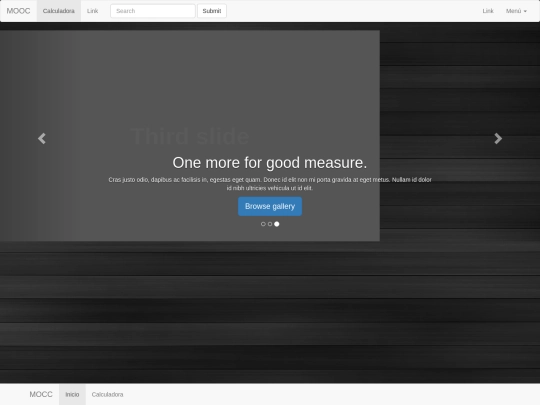Select the third carousel indicator dot
Image resolution: width=540 pixels, height=405 pixels.
coord(277,224)
